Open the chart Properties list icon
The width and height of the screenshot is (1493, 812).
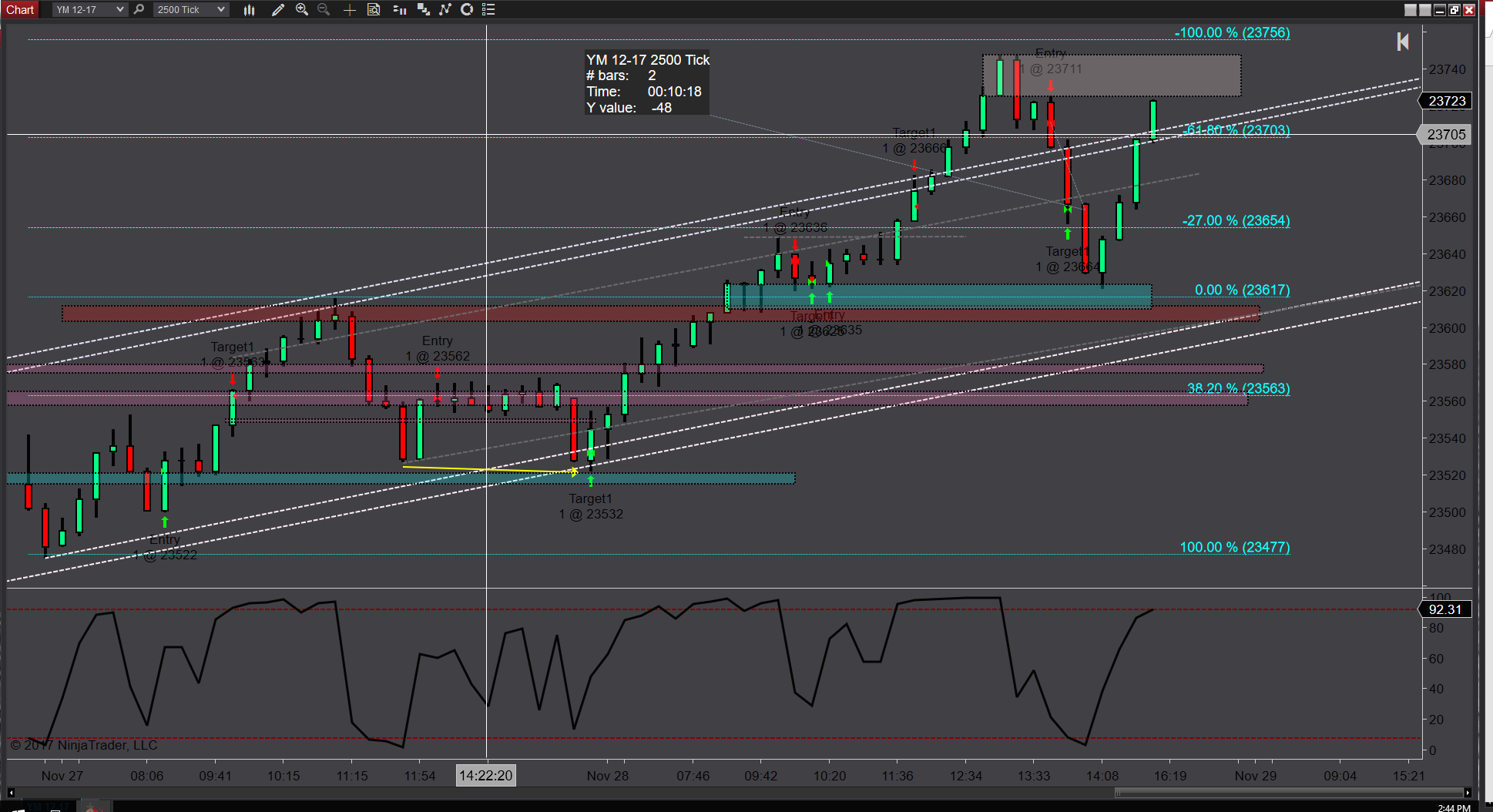[488, 9]
